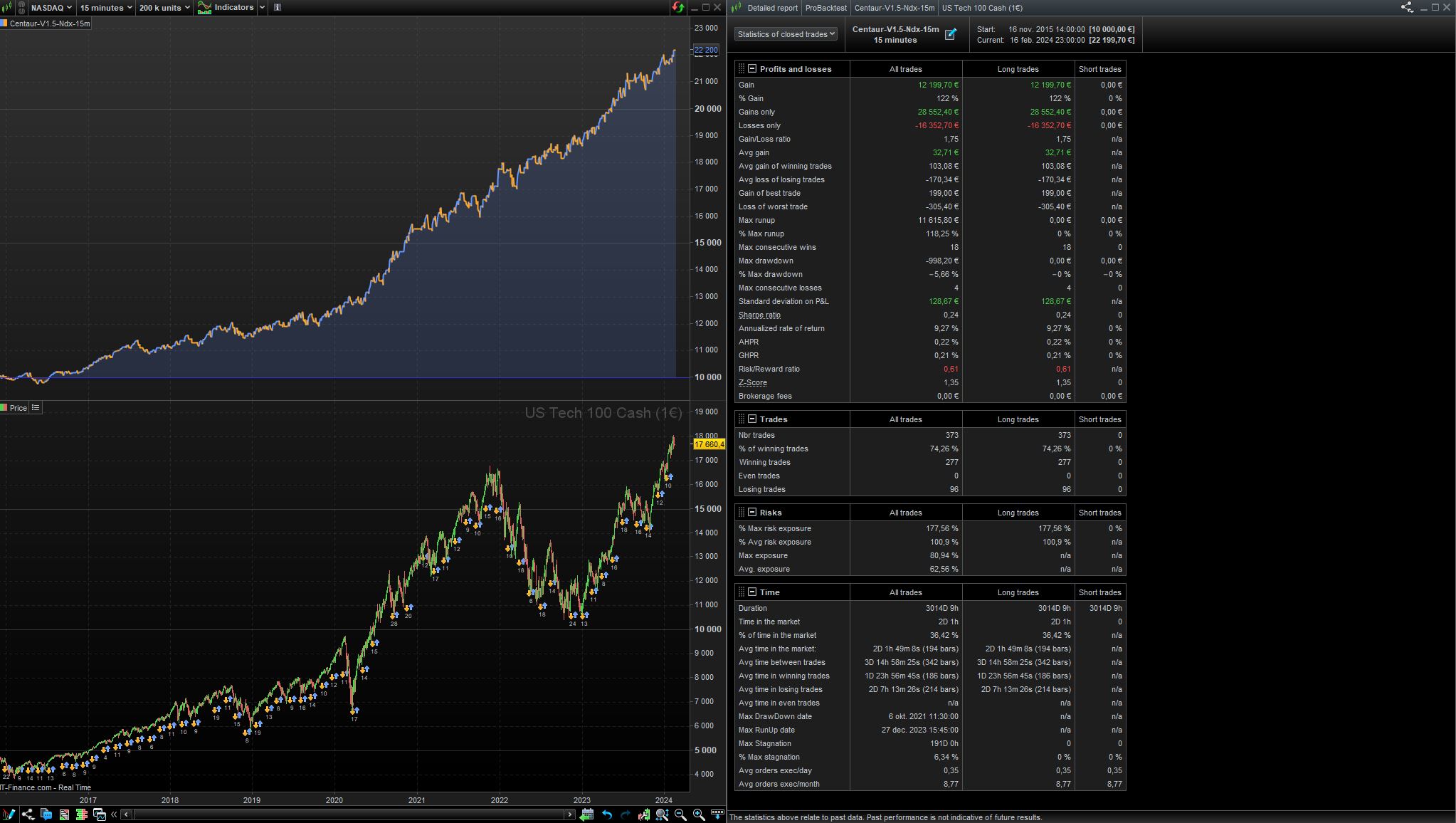Click the Price panel label
Image resolution: width=1456 pixels, height=823 pixels.
[19, 408]
